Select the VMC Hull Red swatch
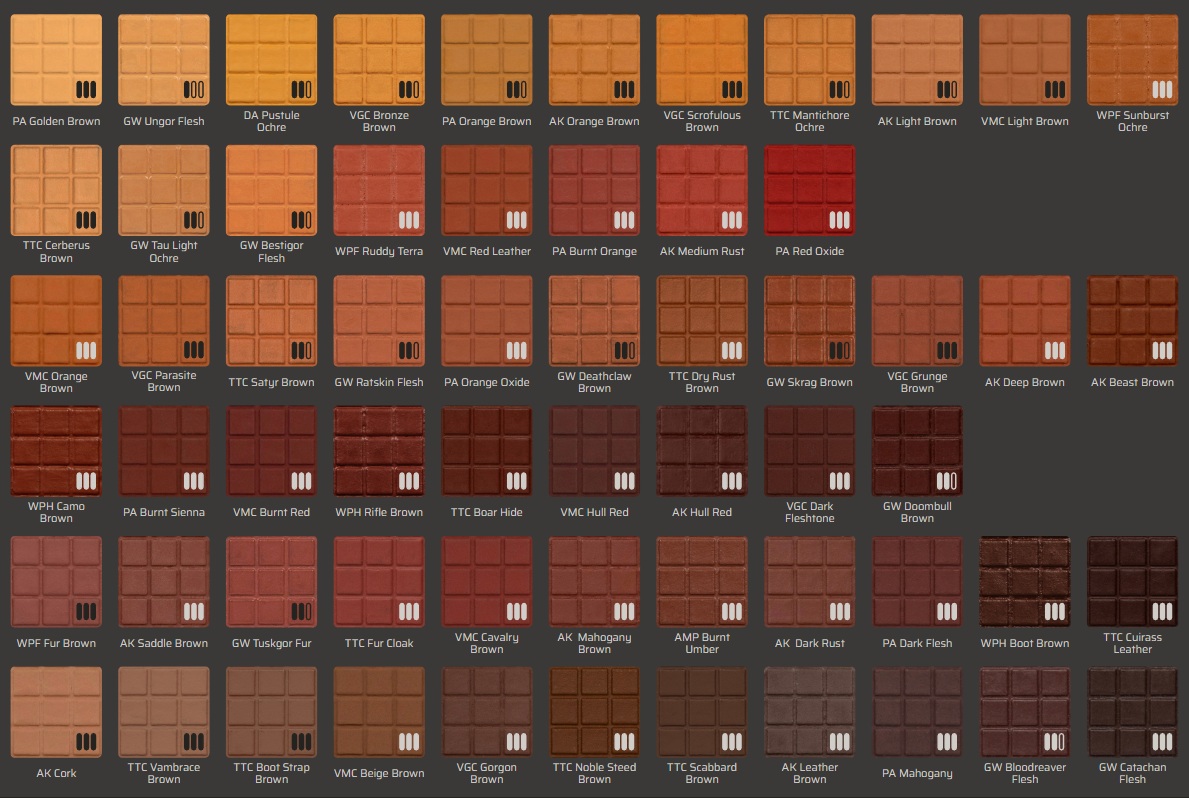This screenshot has width=1189, height=798. (594, 451)
